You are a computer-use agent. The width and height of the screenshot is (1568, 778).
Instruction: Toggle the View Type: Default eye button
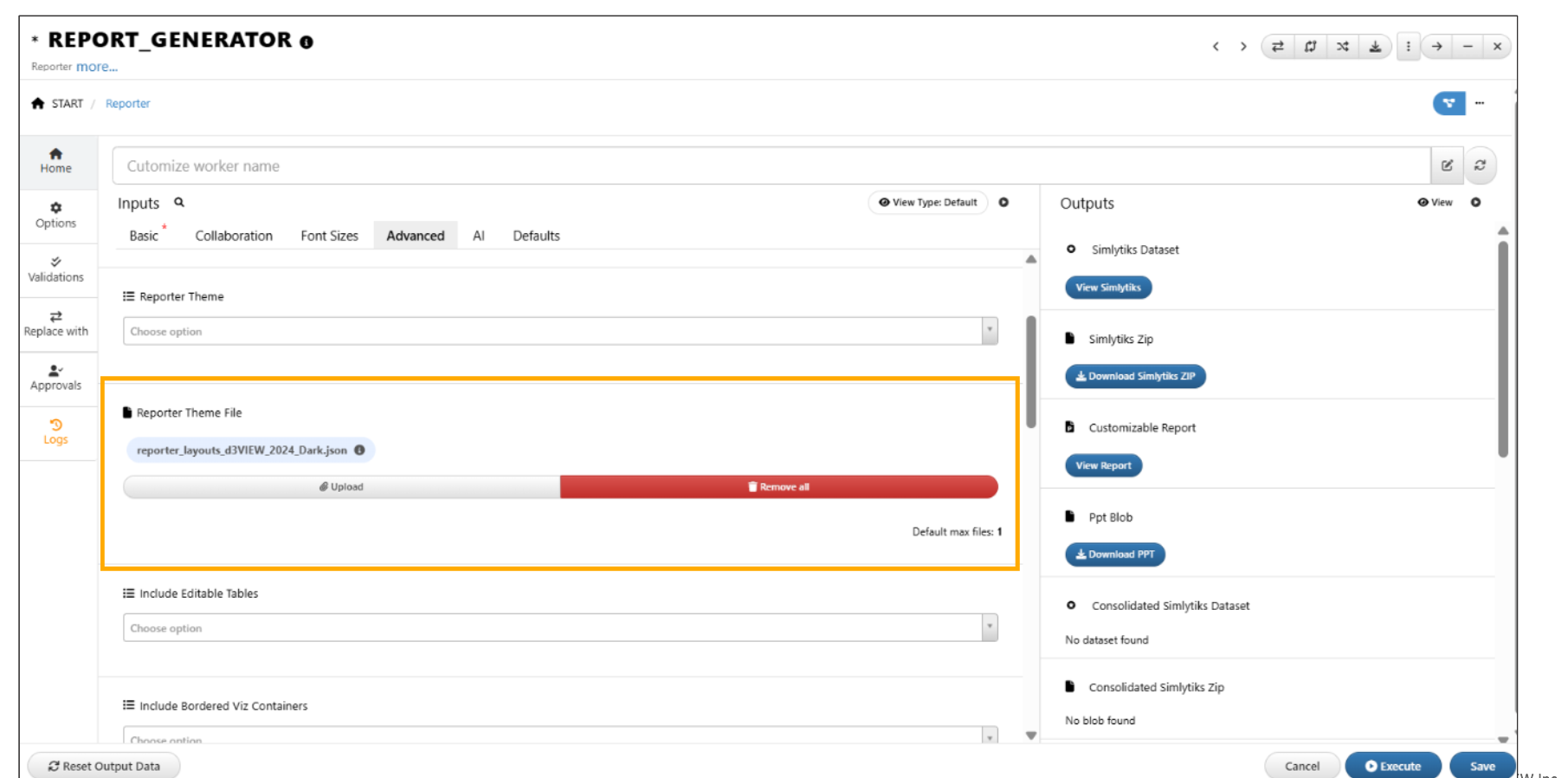click(927, 203)
